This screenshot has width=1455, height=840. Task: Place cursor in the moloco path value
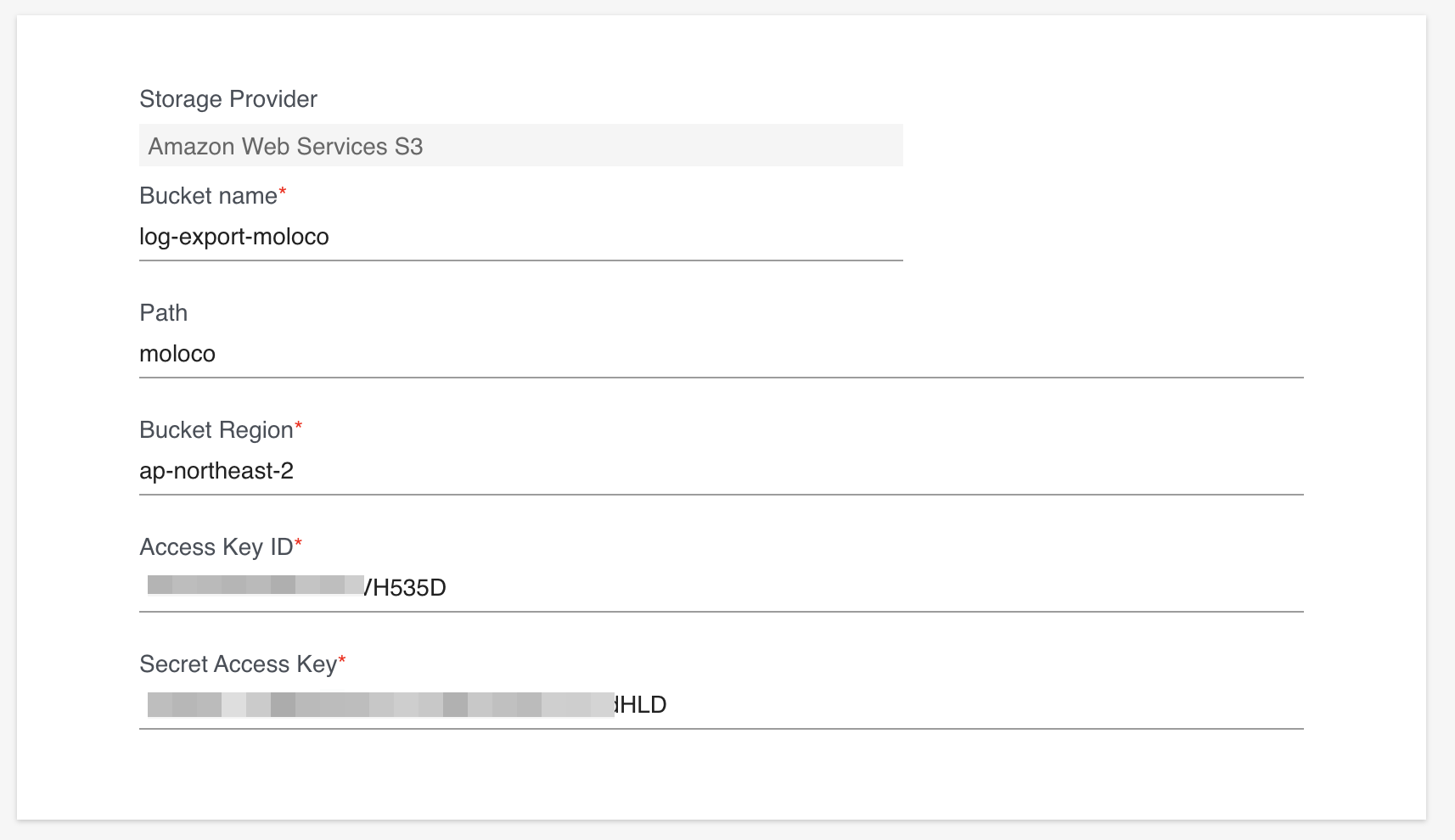click(177, 354)
